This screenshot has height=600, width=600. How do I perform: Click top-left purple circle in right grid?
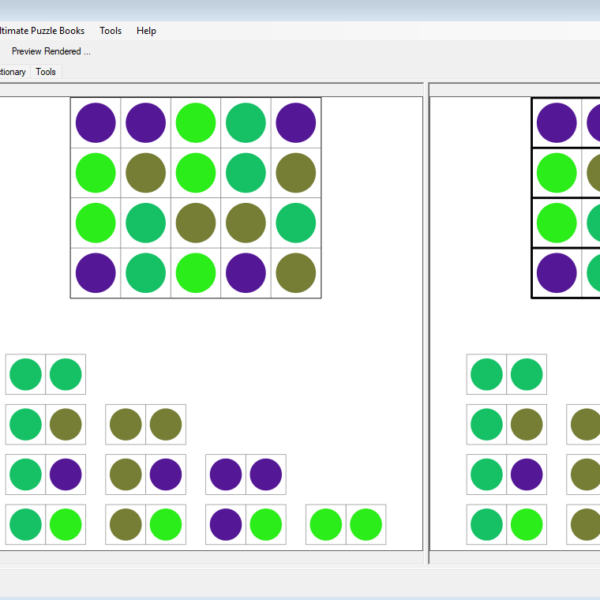tap(557, 122)
